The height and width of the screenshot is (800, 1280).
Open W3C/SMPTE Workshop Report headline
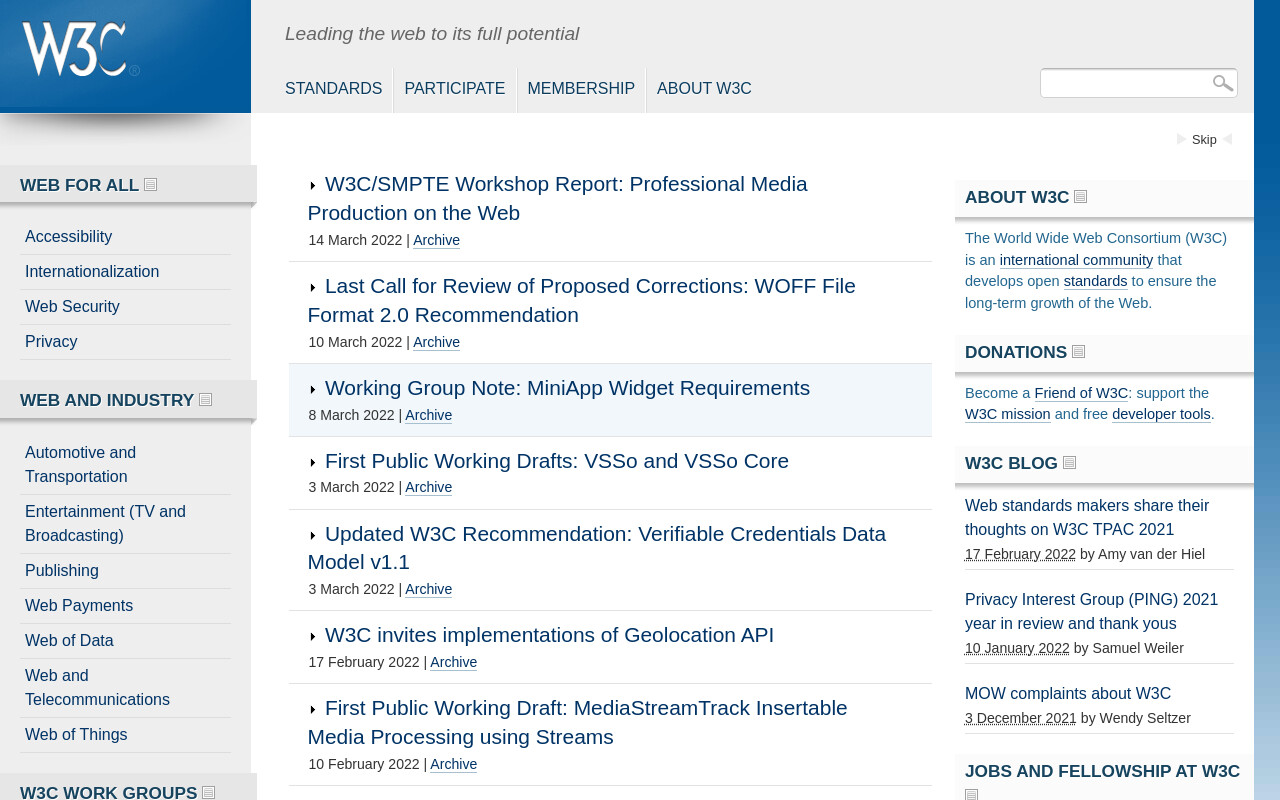coord(558,198)
